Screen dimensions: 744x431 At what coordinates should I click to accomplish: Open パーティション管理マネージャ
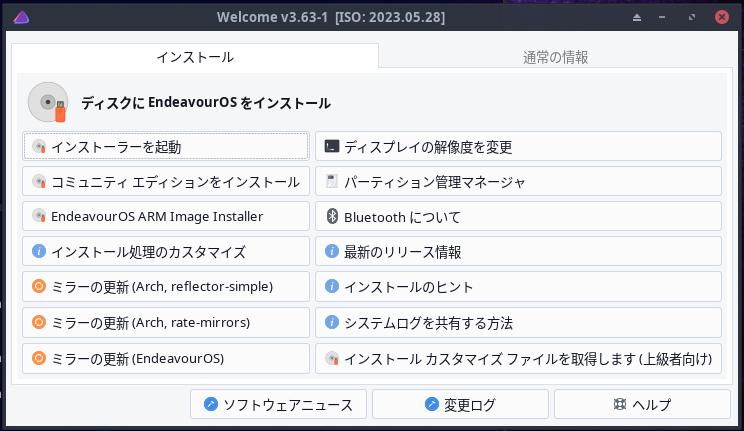518,181
